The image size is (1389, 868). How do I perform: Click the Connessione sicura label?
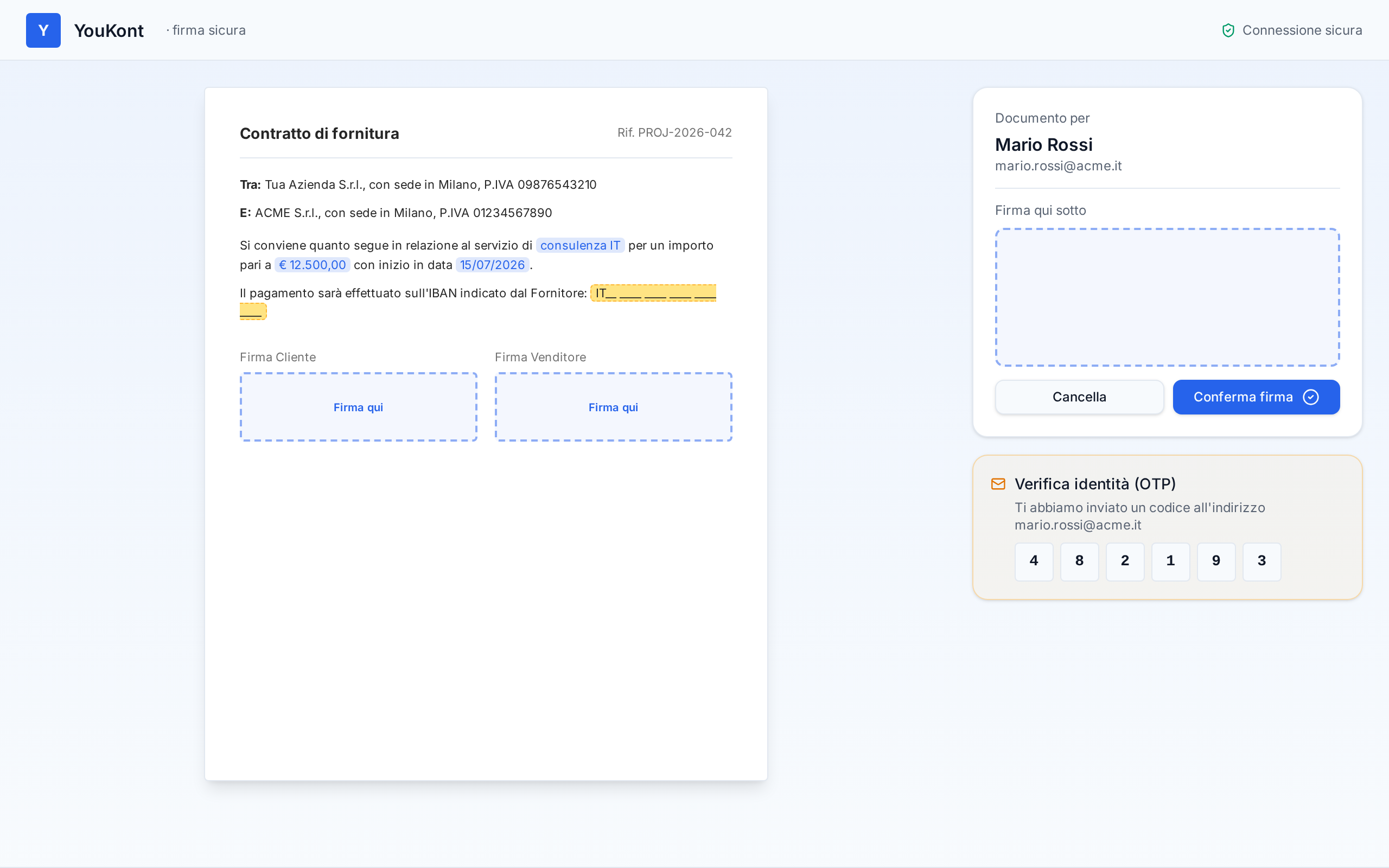click(1302, 30)
